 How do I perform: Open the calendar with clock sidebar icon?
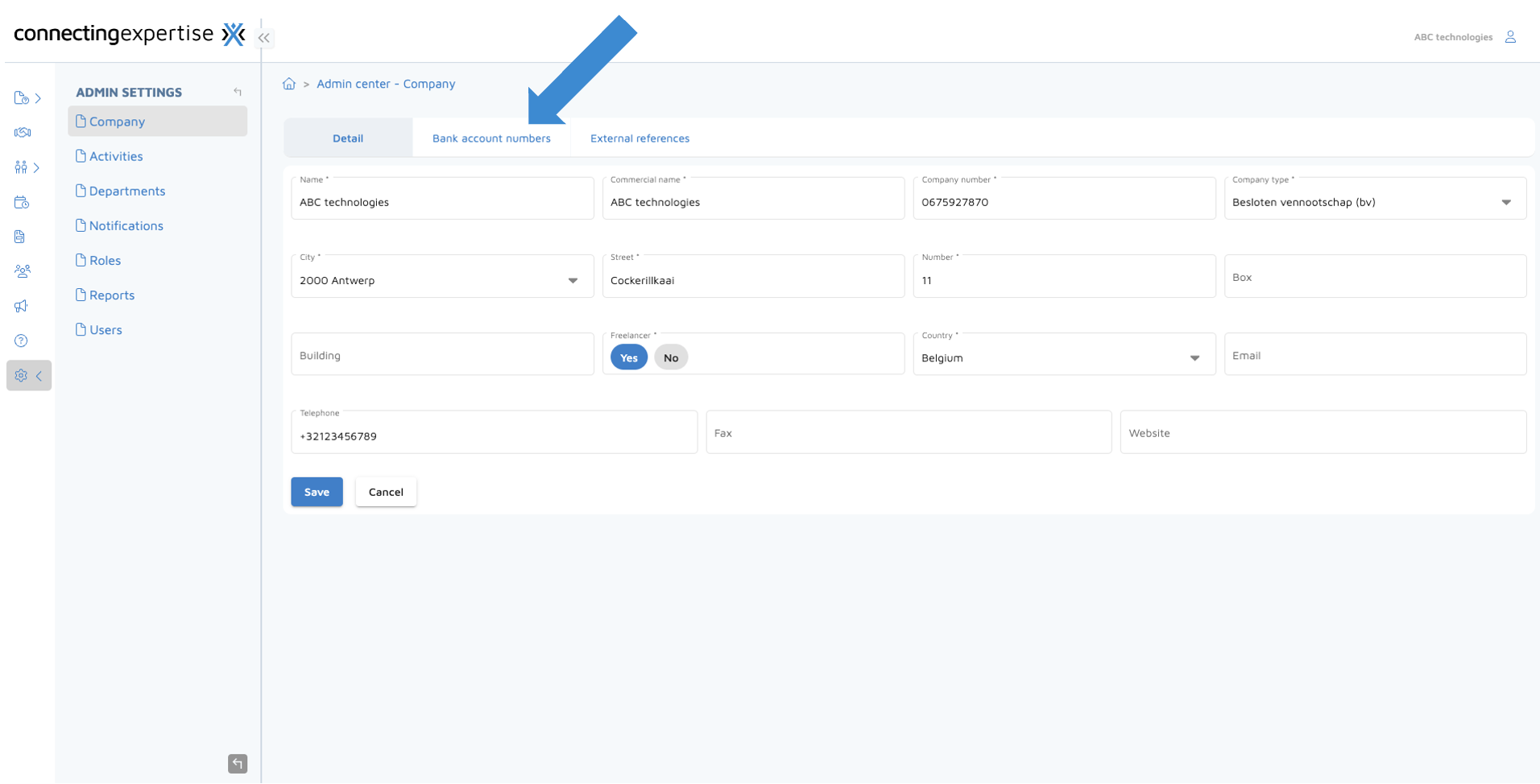coord(22,202)
